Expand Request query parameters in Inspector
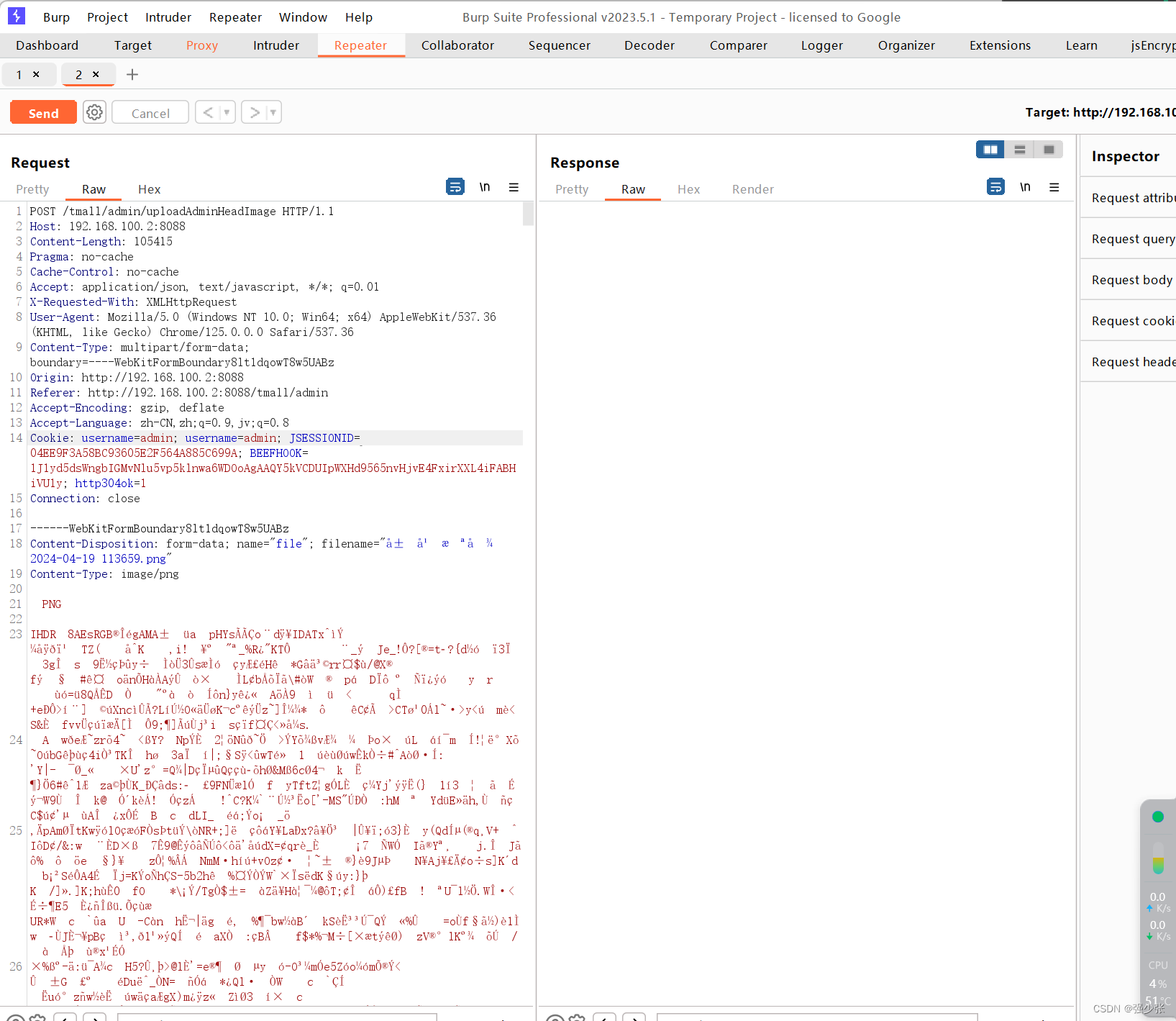1176x1021 pixels. [x=1129, y=239]
